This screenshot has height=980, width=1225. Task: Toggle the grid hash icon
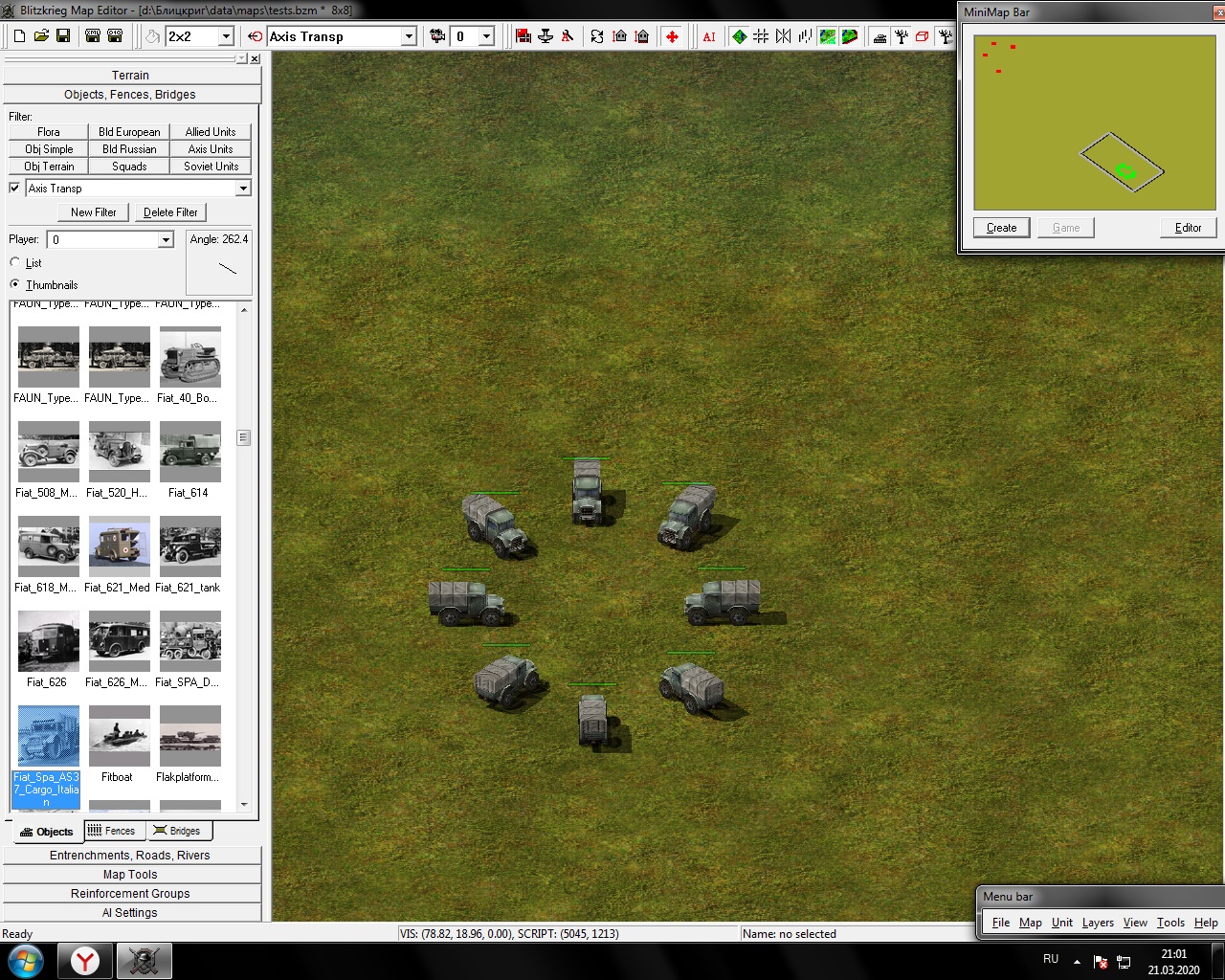[761, 36]
